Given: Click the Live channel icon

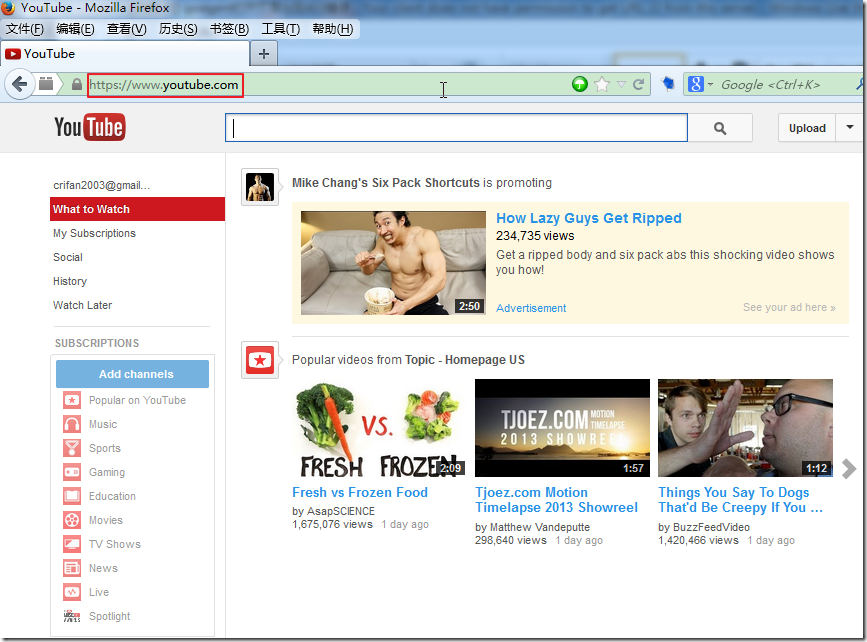Looking at the screenshot, I should pyautogui.click(x=72, y=592).
